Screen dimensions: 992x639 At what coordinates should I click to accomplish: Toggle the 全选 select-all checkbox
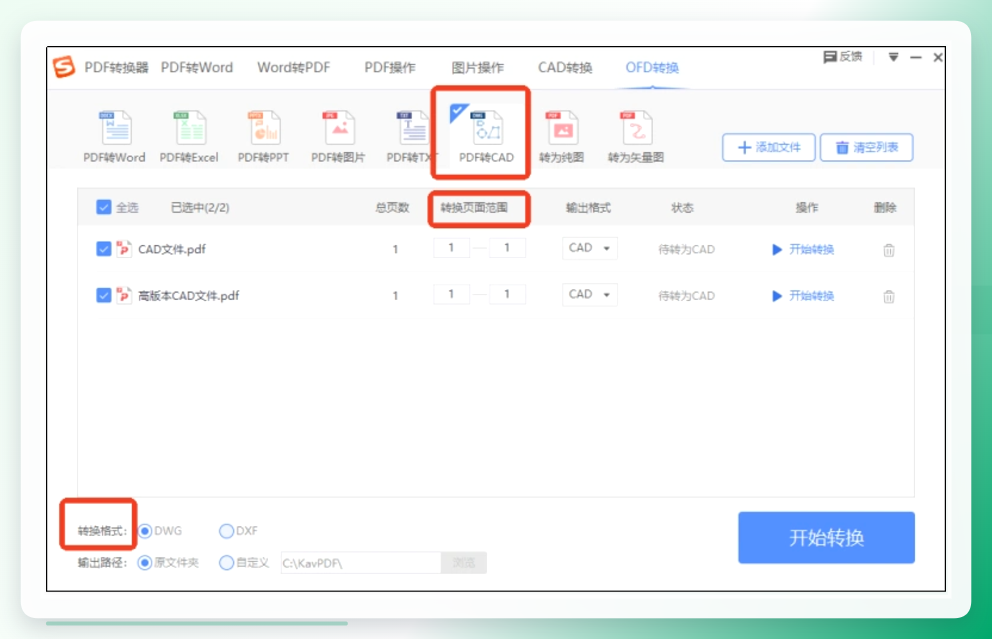coord(104,207)
